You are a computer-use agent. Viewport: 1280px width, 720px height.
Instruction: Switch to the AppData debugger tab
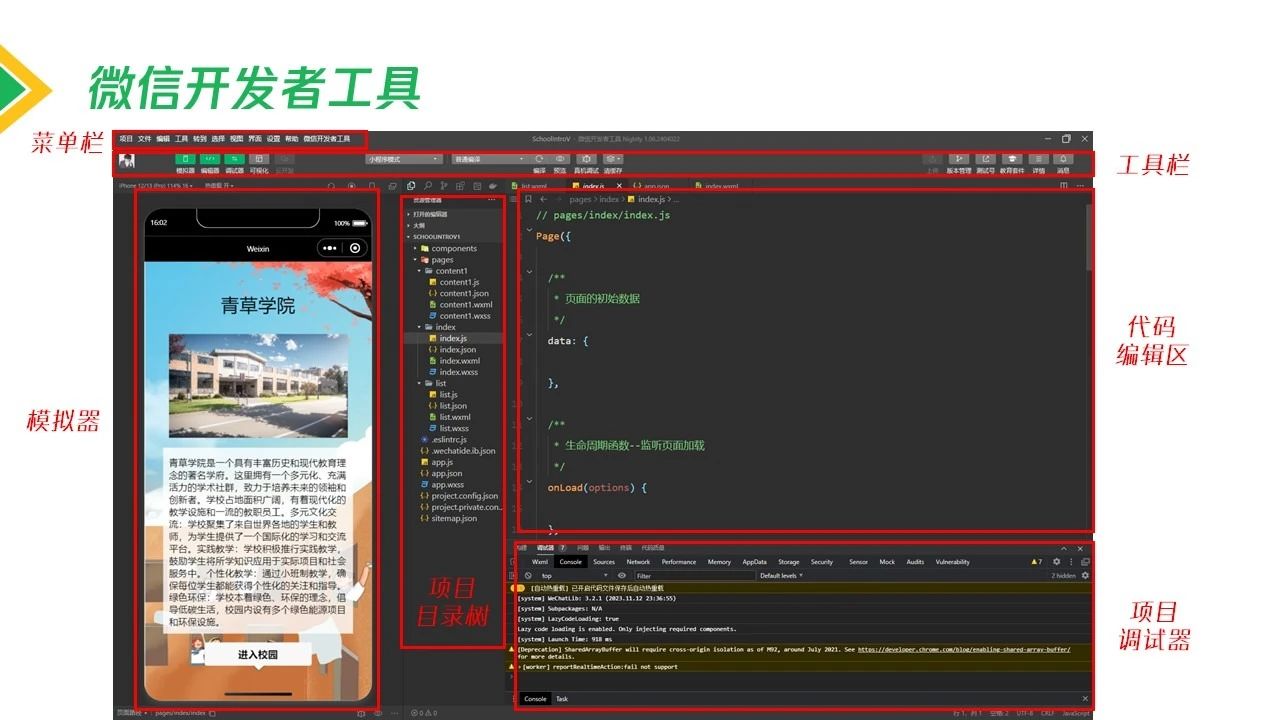point(754,562)
